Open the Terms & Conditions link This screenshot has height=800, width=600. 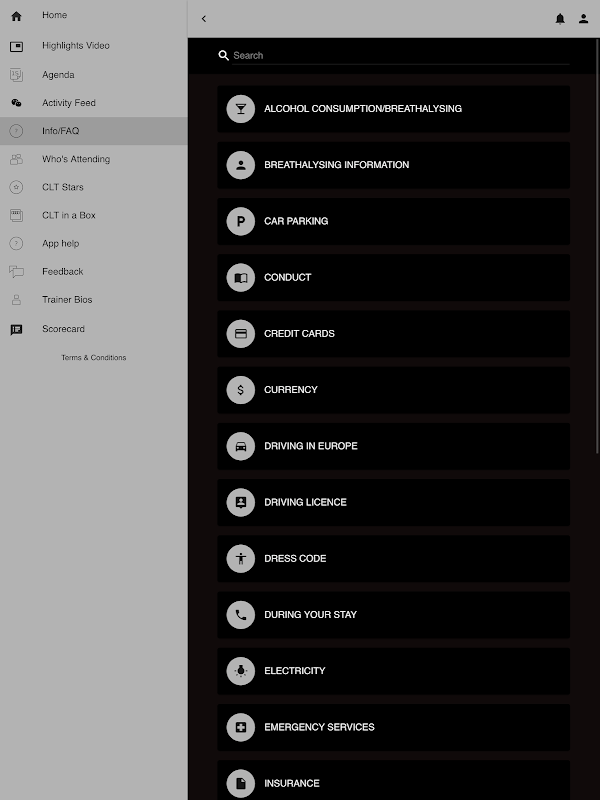[x=93, y=358]
